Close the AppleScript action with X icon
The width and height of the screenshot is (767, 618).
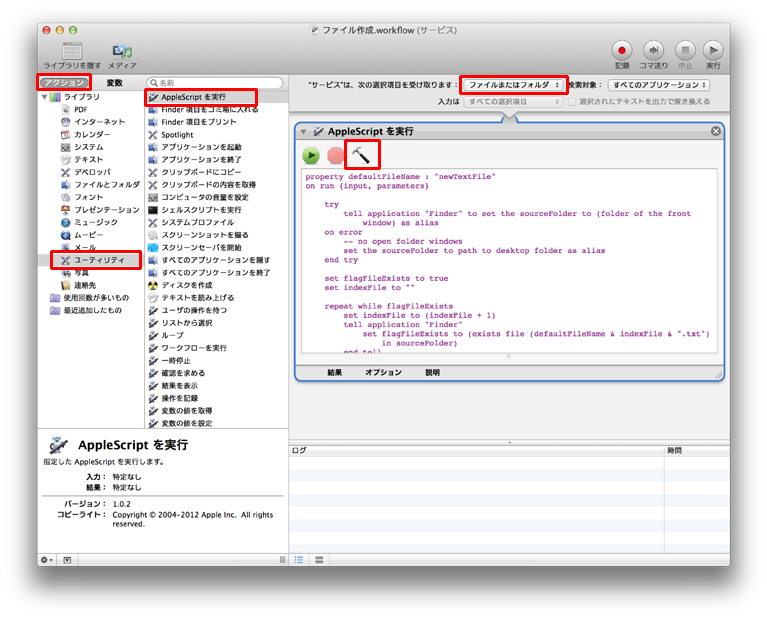(715, 131)
